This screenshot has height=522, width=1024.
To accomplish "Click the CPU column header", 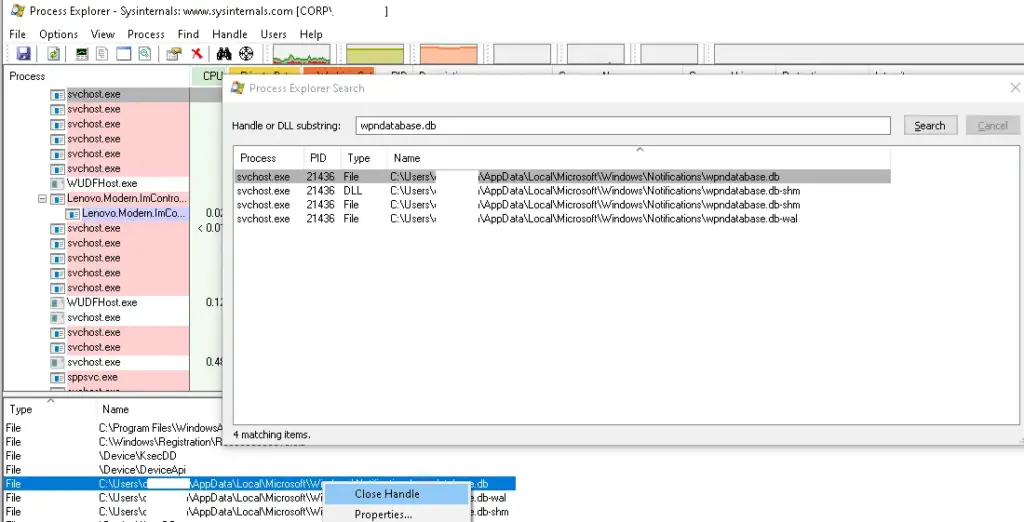I will click(208, 76).
